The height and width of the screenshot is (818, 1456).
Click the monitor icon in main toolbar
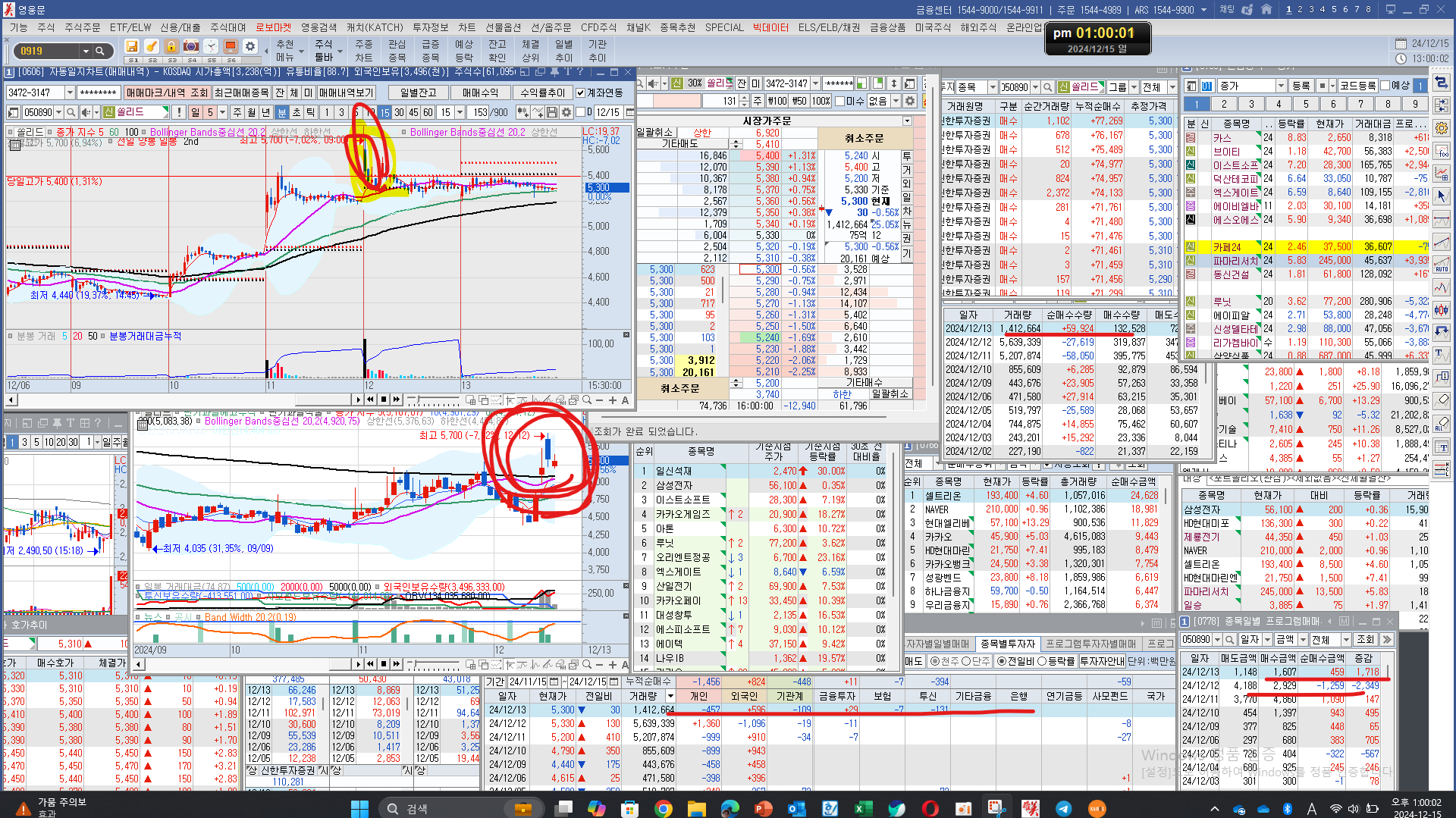[x=231, y=46]
